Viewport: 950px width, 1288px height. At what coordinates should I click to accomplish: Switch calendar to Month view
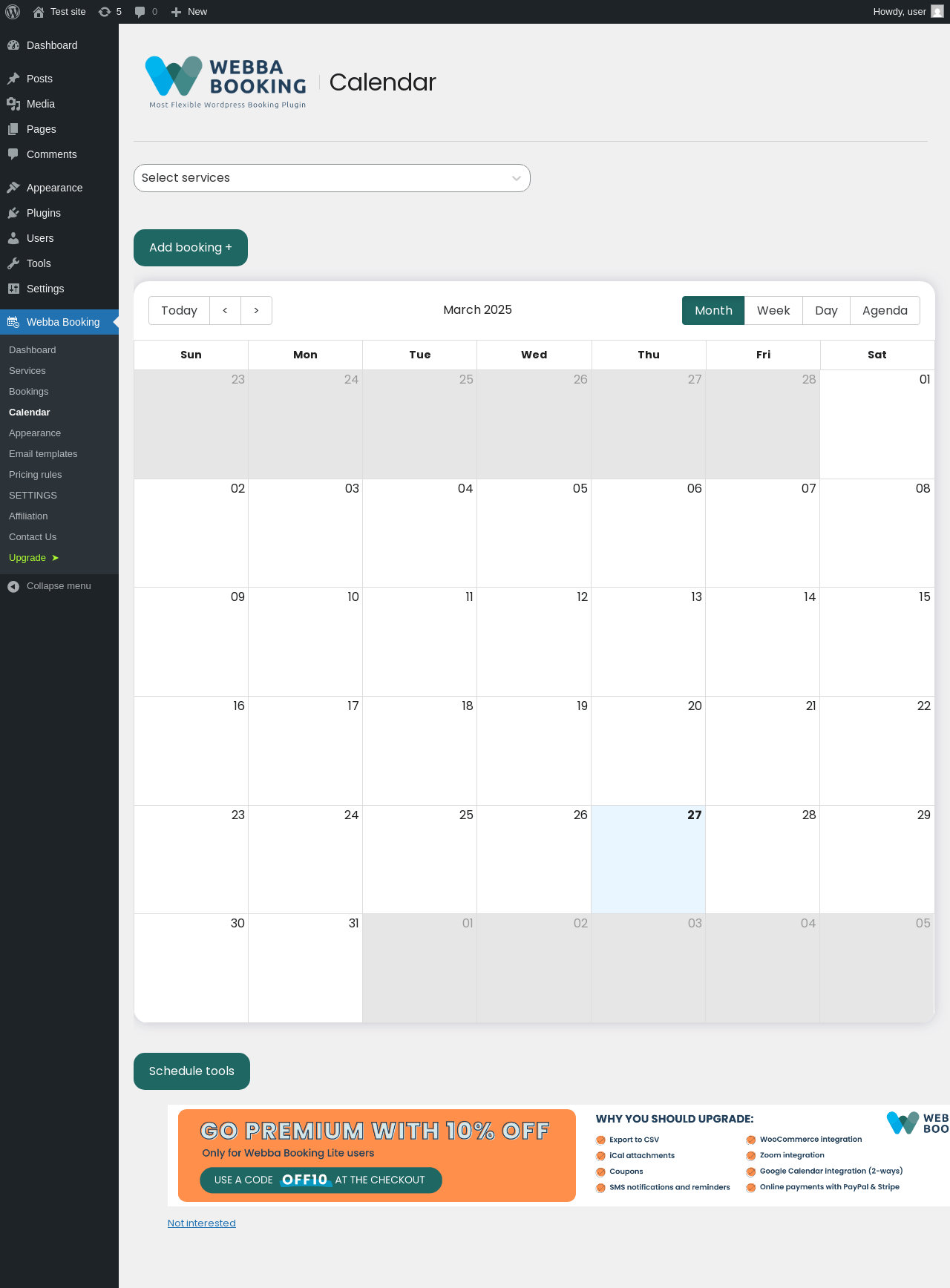point(713,311)
